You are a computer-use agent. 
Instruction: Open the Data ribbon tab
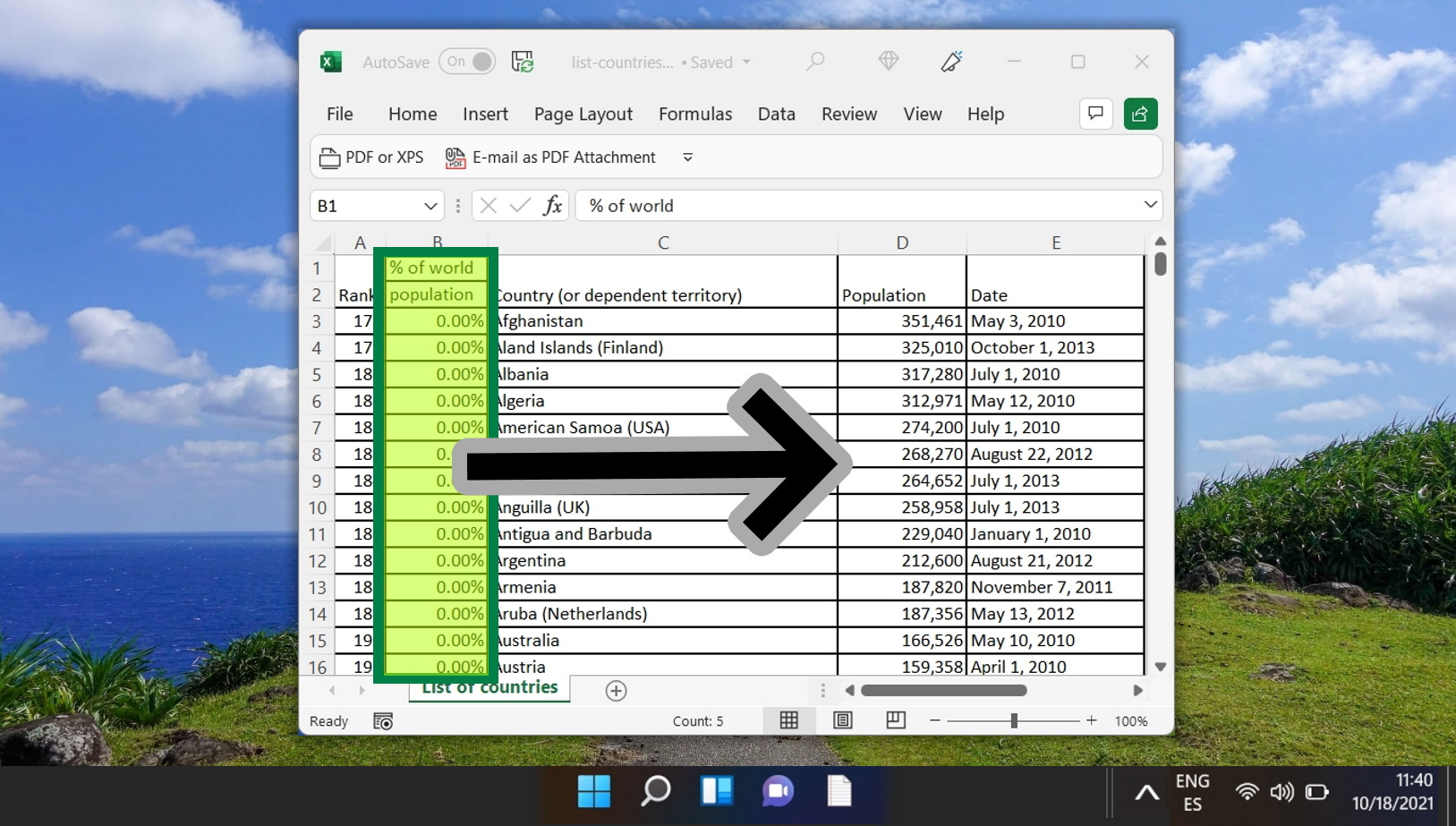[776, 114]
